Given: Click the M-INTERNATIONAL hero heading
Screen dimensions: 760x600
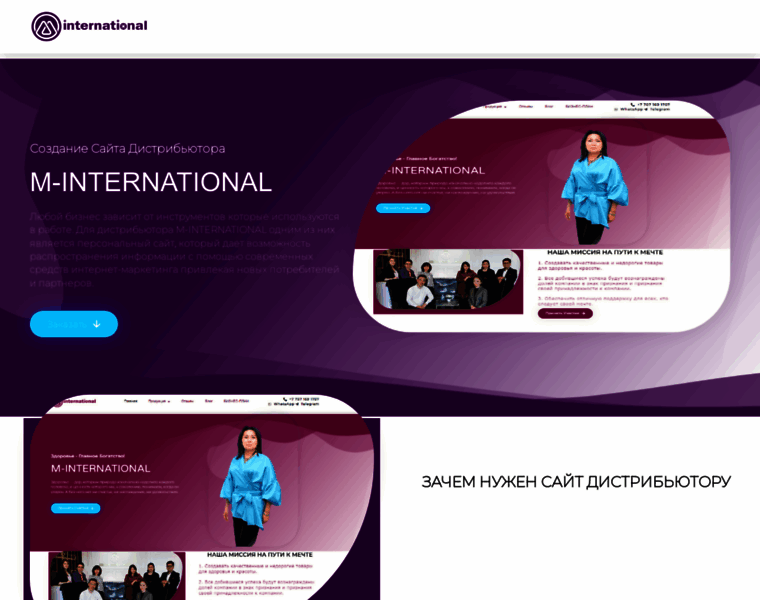Looking at the screenshot, I should pyautogui.click(x=151, y=182).
